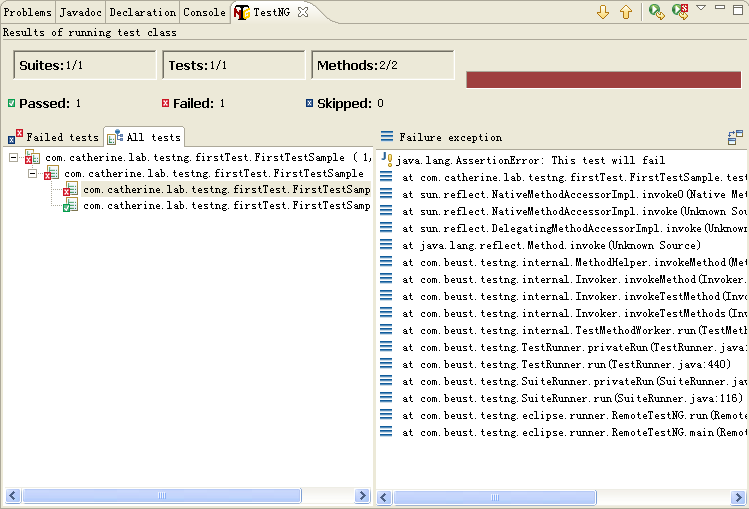The height and width of the screenshot is (509, 749).
Task: Click the rerun last test icon
Action: [x=656, y=12]
